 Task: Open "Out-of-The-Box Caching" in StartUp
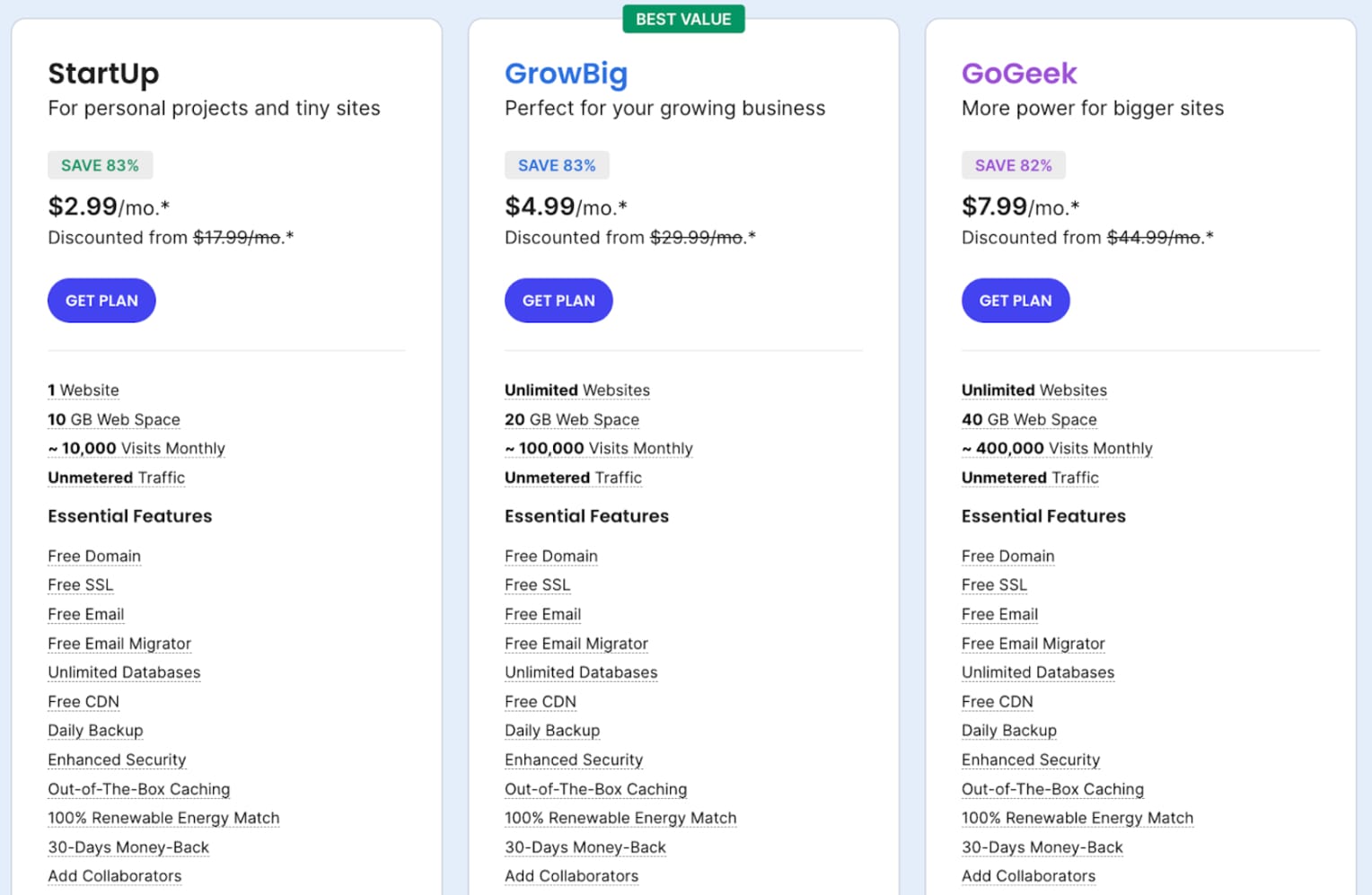(x=138, y=789)
